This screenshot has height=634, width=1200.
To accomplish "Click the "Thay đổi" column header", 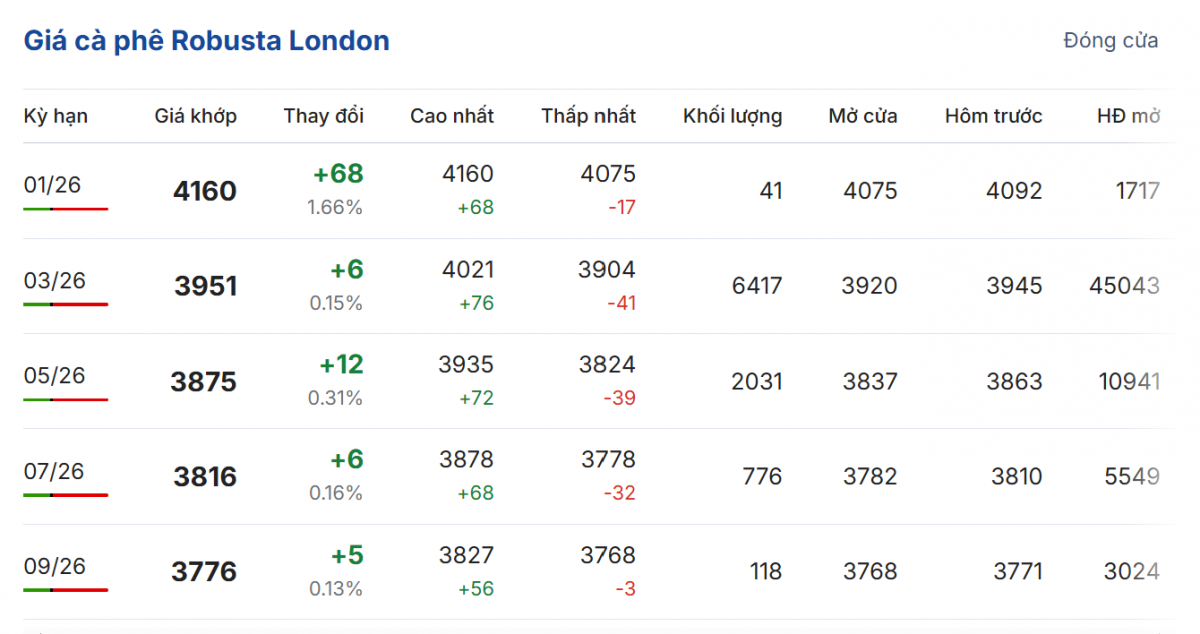I will (x=323, y=116).
